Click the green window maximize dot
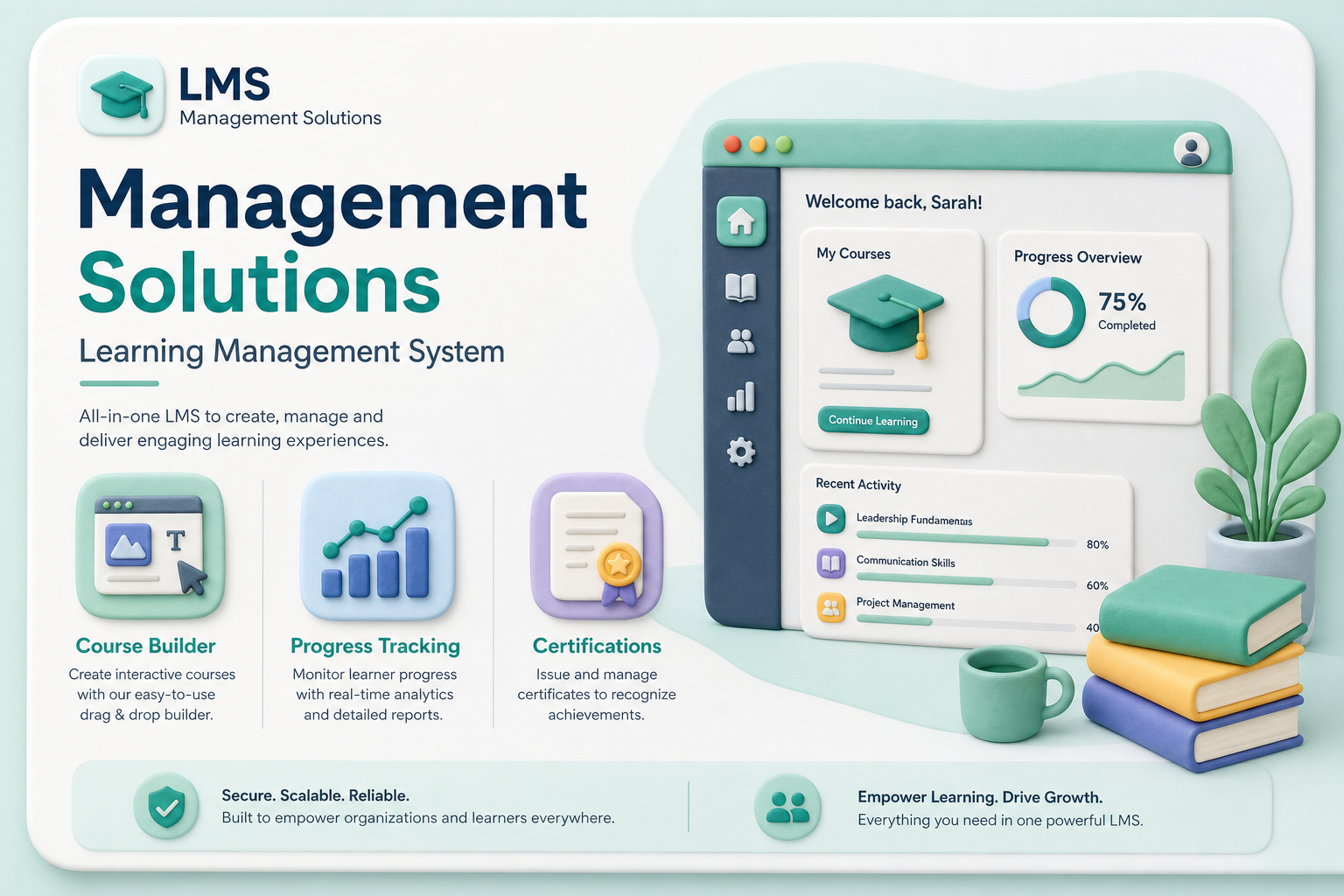Screen dimensions: 1344x896 point(784,144)
